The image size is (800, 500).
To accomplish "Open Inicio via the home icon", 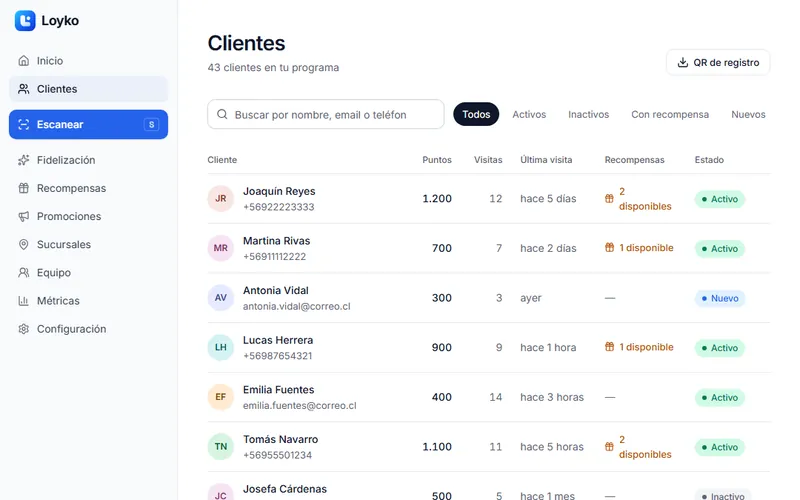I will pyautogui.click(x=23, y=61).
